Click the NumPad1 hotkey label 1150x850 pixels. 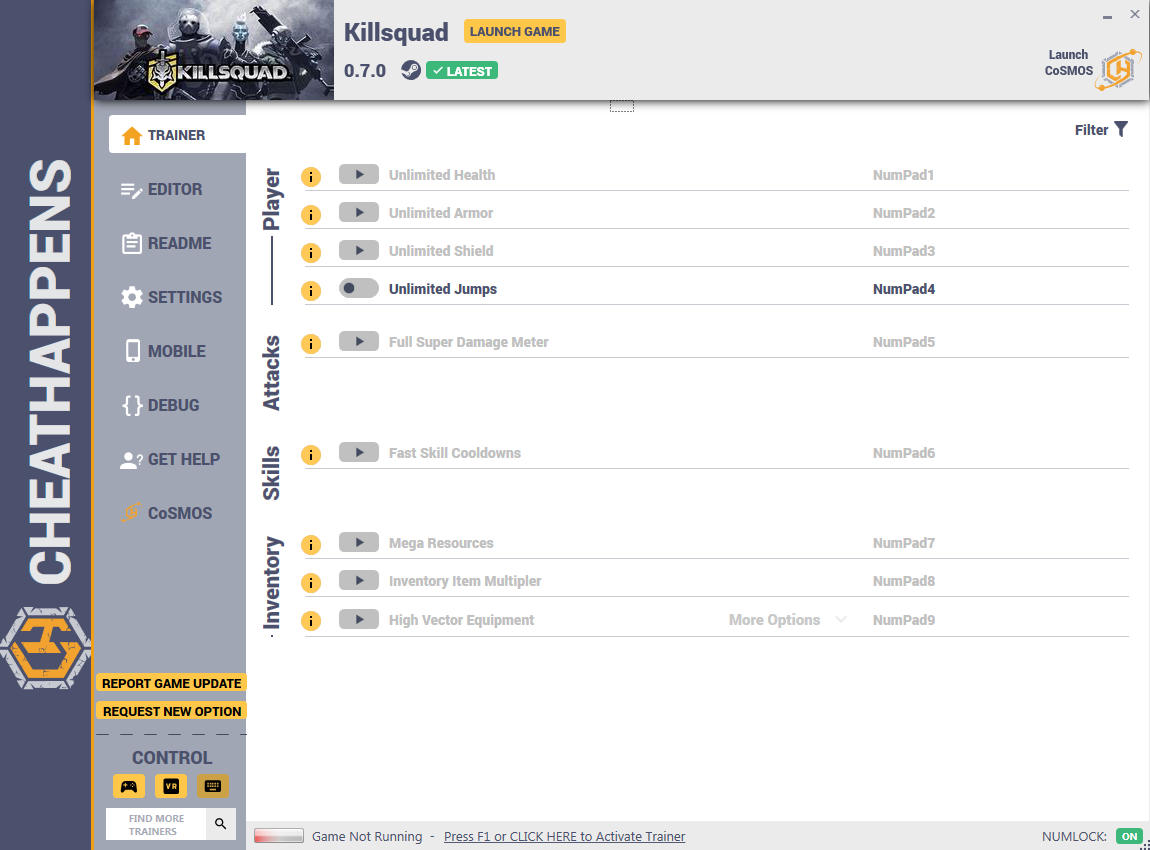point(904,175)
